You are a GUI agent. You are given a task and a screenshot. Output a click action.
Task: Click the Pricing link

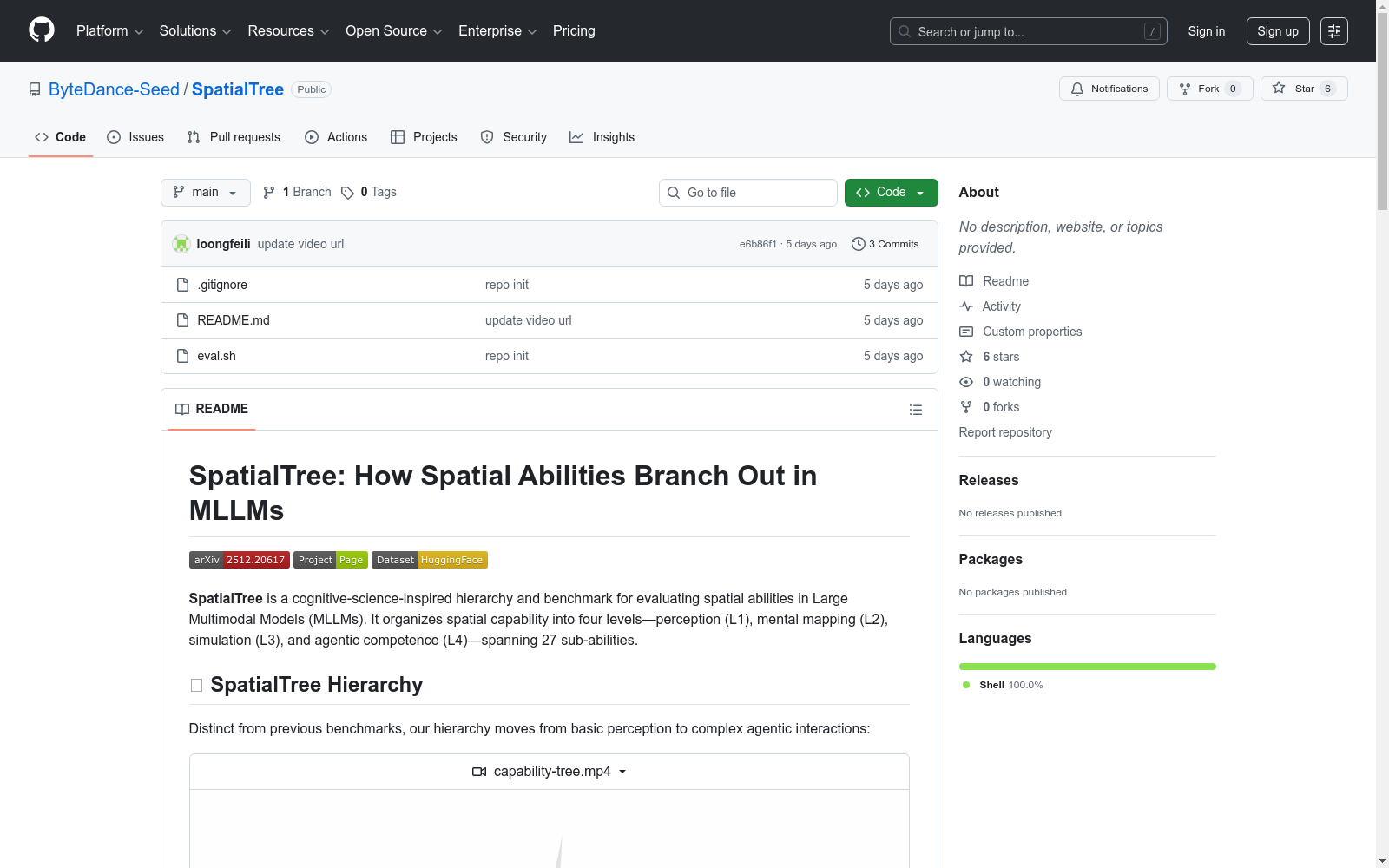574,31
